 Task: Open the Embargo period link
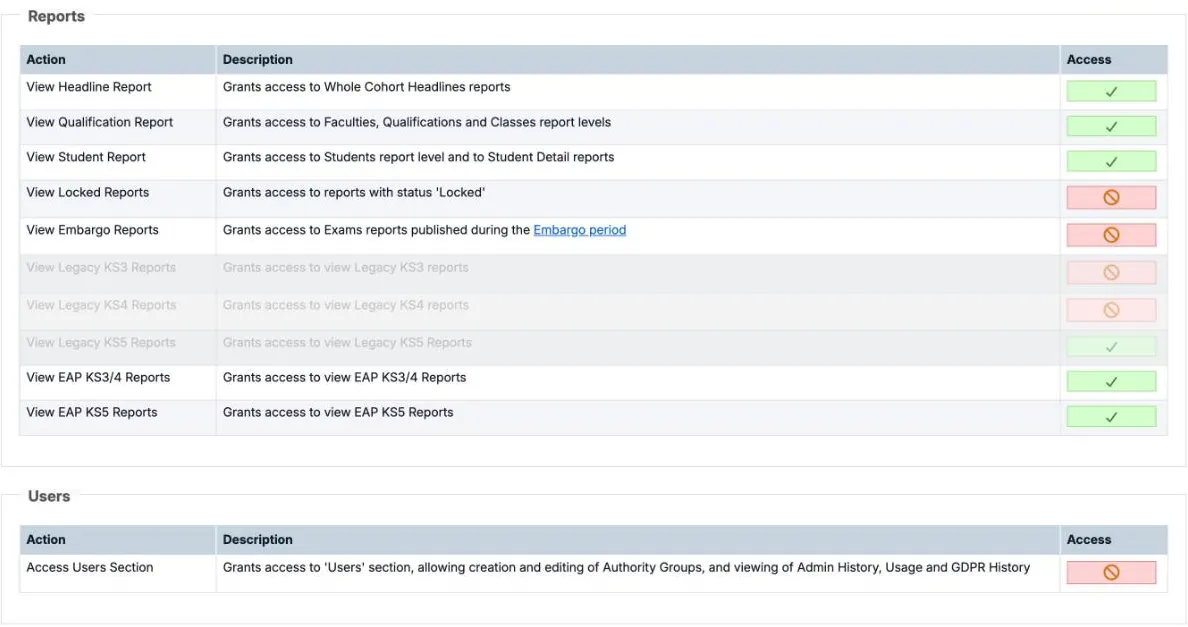point(580,230)
